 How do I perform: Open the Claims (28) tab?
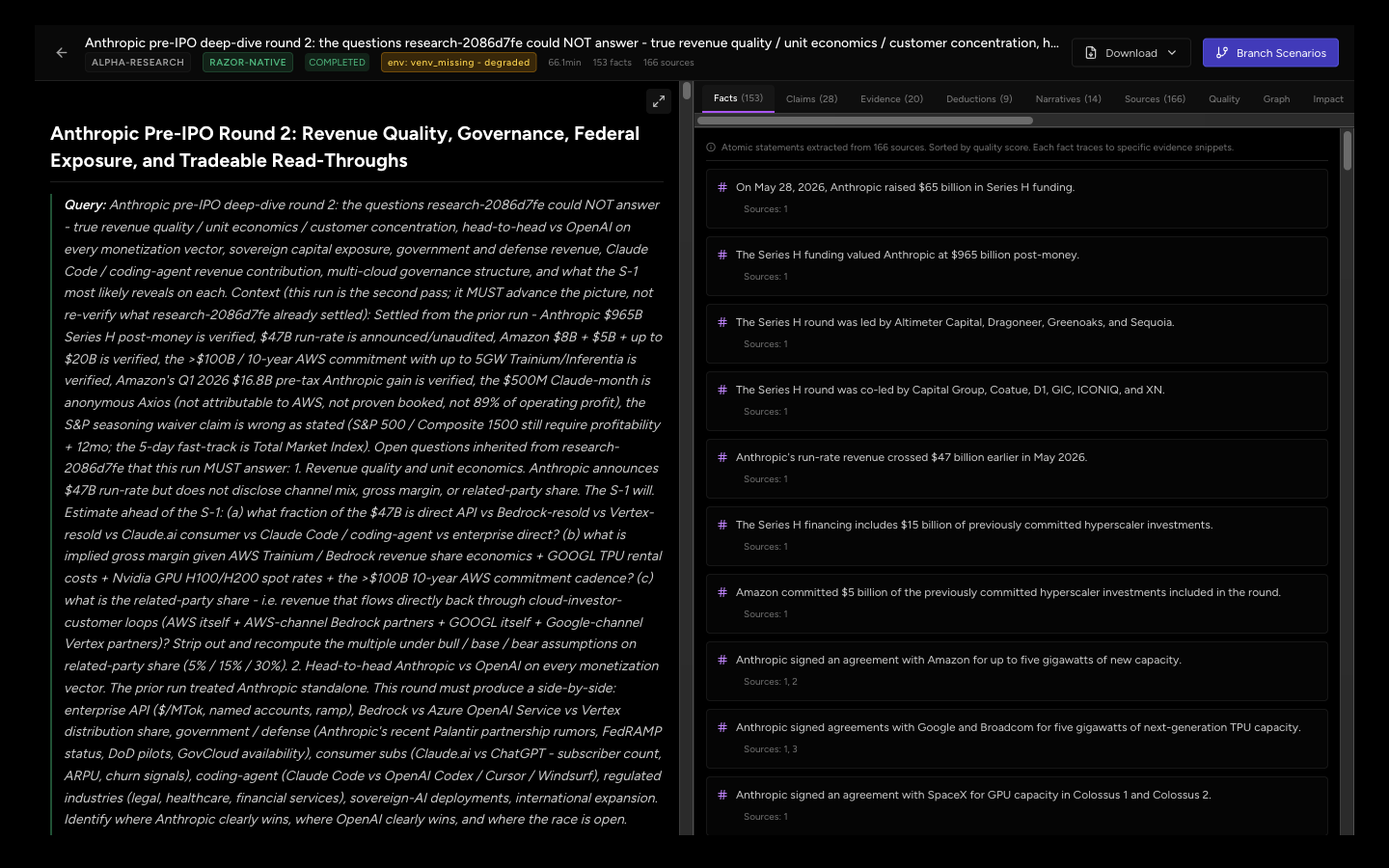[811, 99]
